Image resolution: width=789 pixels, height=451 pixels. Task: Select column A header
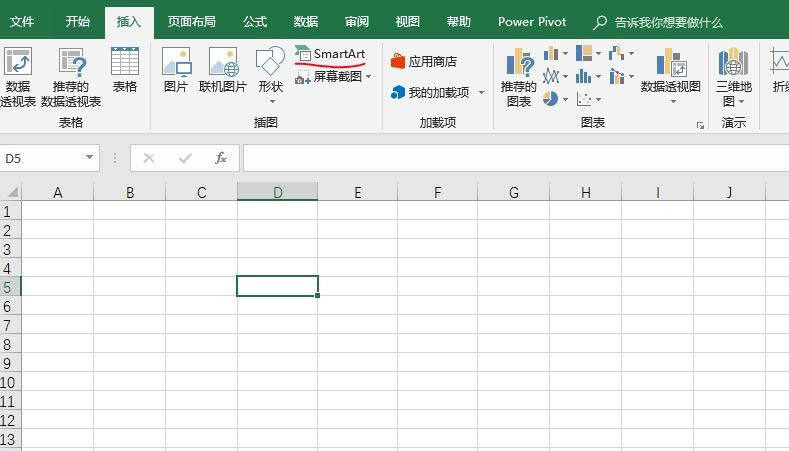point(57,192)
